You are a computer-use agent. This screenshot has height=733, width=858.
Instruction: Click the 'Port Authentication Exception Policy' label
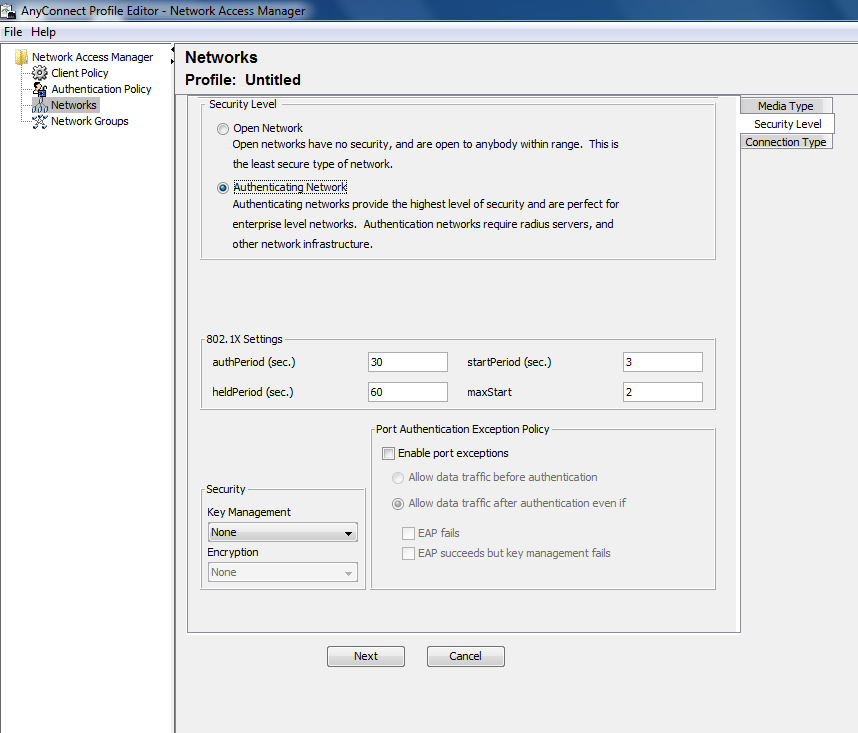[462, 429]
